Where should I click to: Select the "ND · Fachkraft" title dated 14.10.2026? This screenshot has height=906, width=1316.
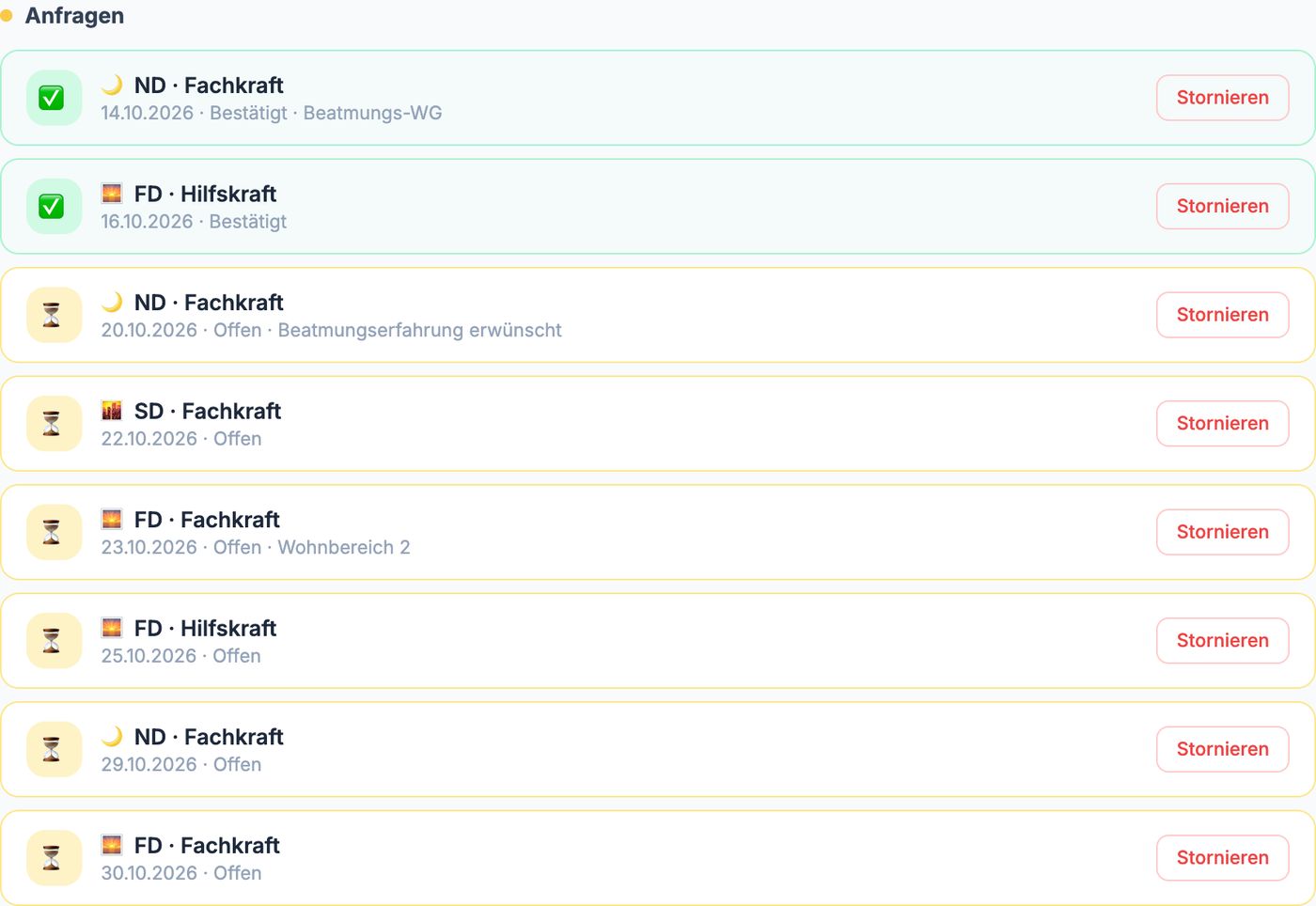click(x=209, y=86)
